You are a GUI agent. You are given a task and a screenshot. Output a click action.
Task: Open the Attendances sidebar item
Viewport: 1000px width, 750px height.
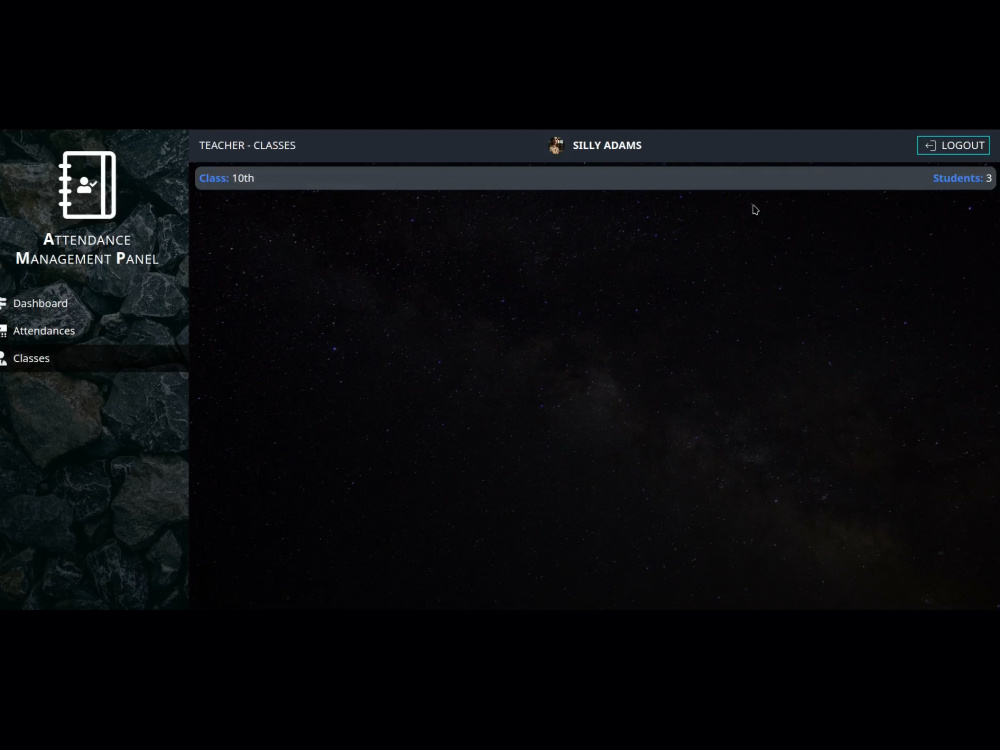pyautogui.click(x=94, y=330)
